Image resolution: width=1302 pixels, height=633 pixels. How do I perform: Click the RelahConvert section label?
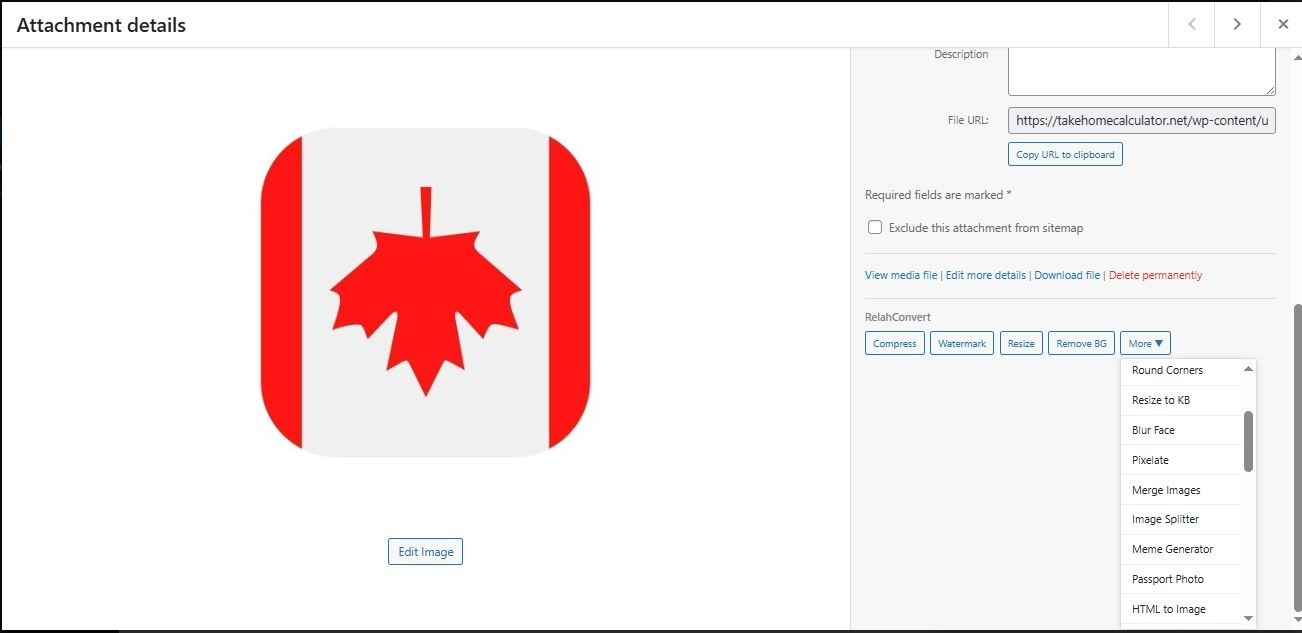[x=897, y=317]
